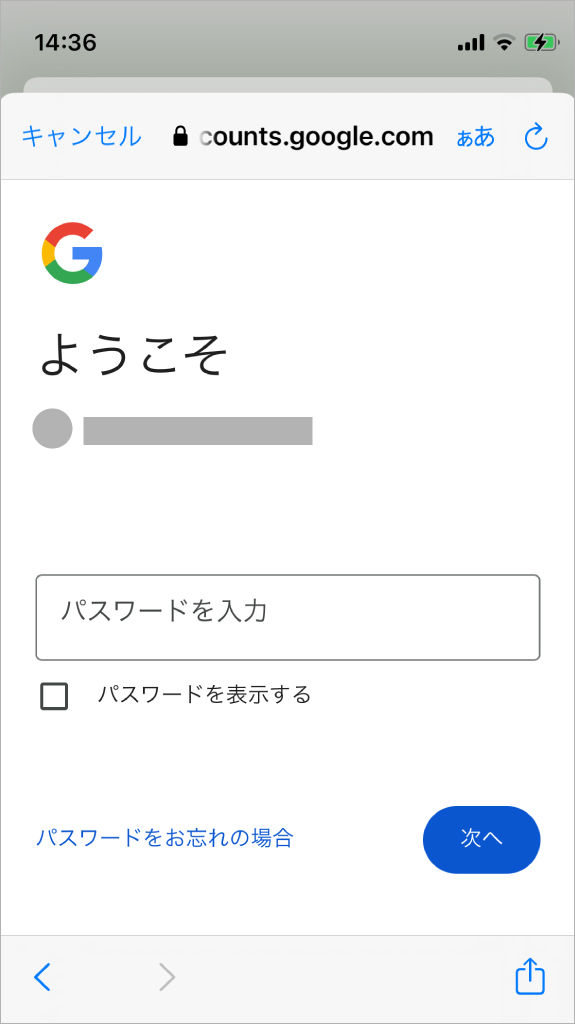Click the blue 次へ button
The height and width of the screenshot is (1024, 575).
click(x=482, y=839)
